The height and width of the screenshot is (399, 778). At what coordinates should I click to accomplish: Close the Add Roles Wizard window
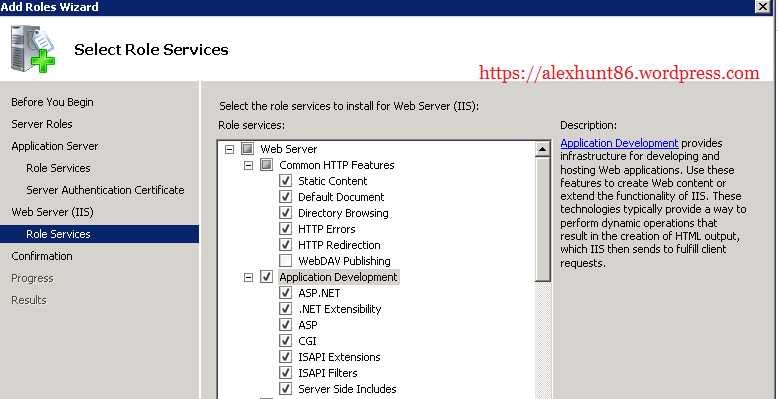click(x=763, y=6)
